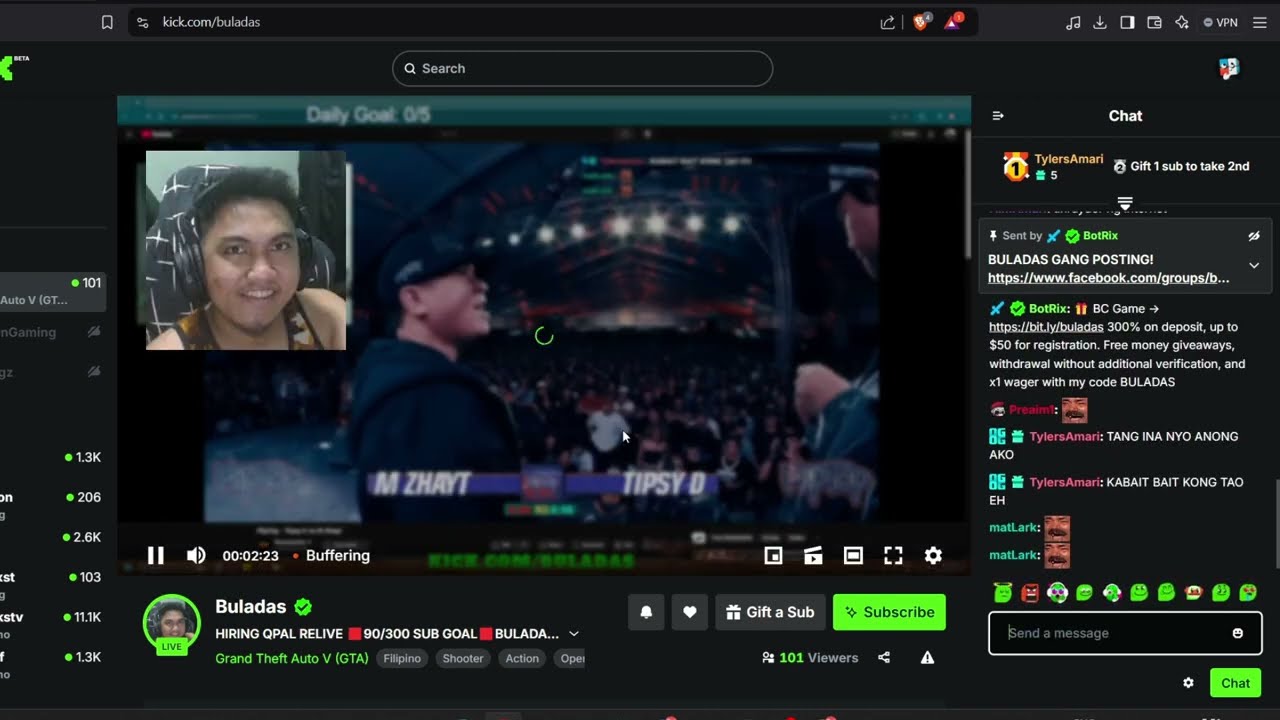Open Leo AI sparkle icon
Viewport: 1280px width, 720px height.
point(1181,22)
